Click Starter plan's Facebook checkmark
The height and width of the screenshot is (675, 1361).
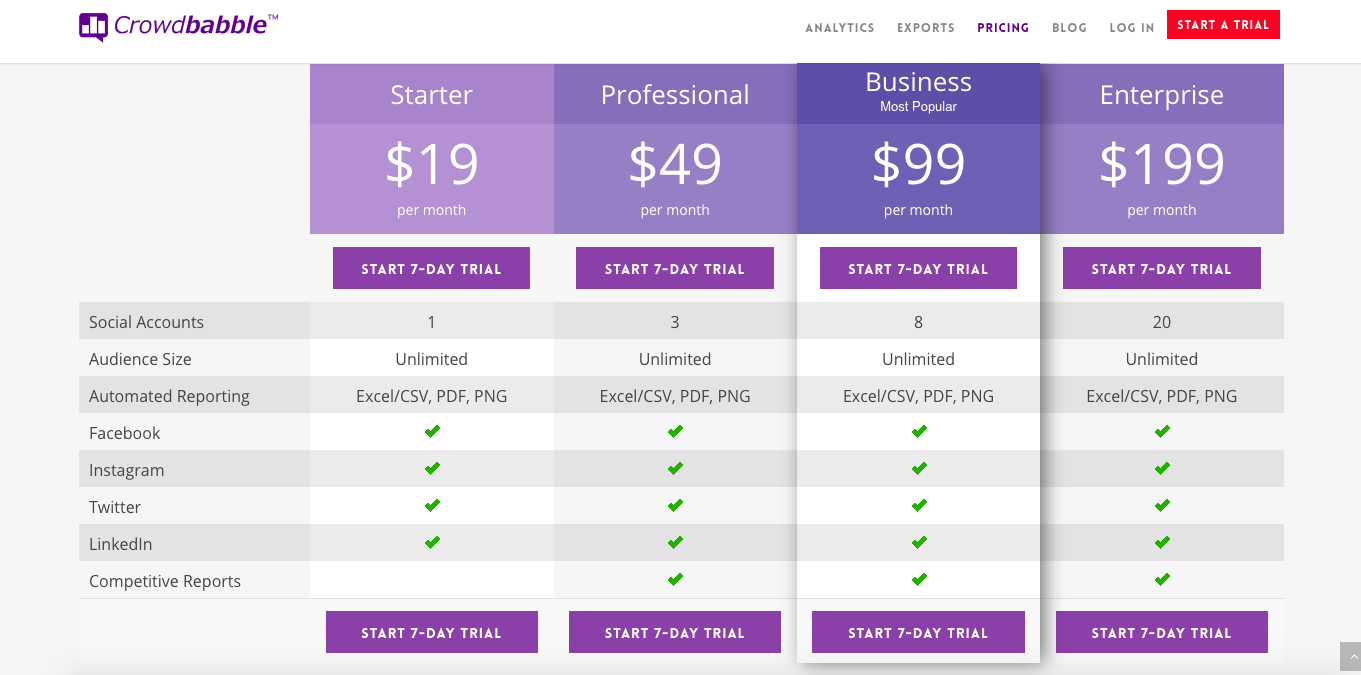click(432, 432)
